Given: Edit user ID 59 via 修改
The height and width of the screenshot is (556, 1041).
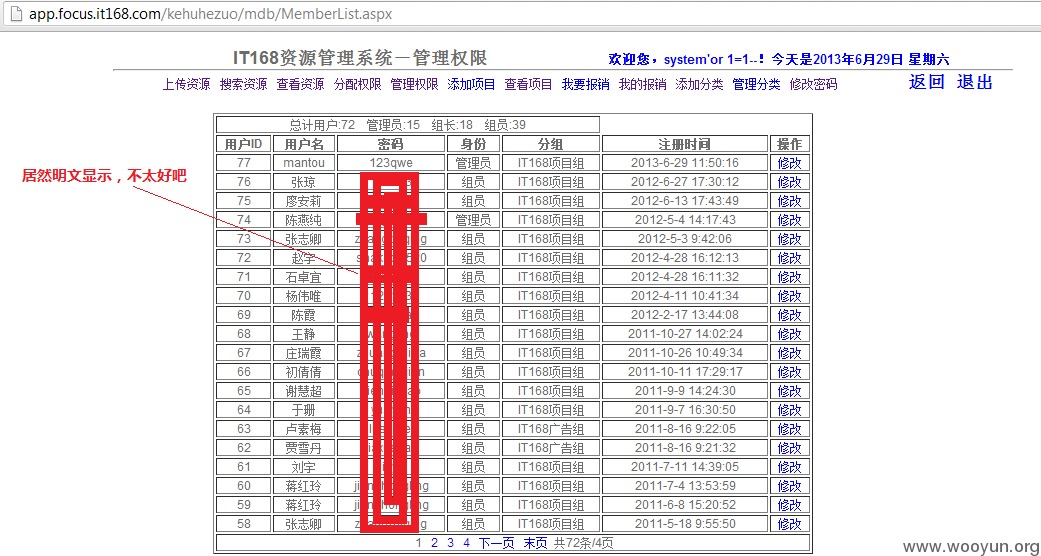Looking at the screenshot, I should (x=790, y=505).
